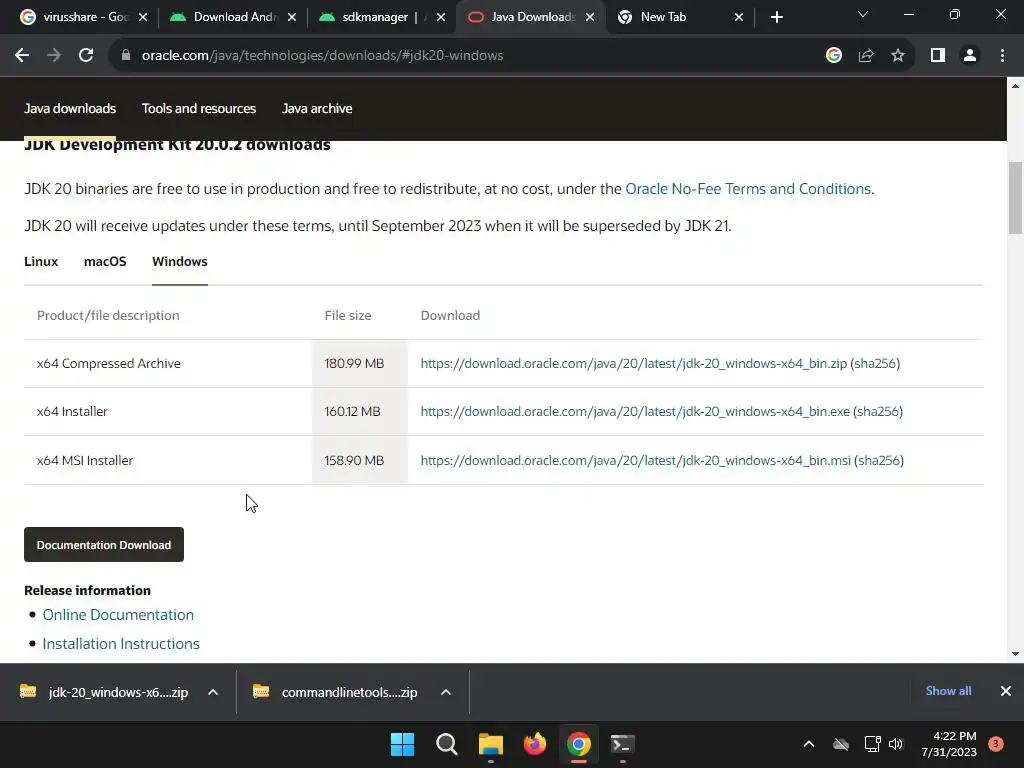Close the downloads bar
This screenshot has height=768, width=1024.
tap(1006, 691)
